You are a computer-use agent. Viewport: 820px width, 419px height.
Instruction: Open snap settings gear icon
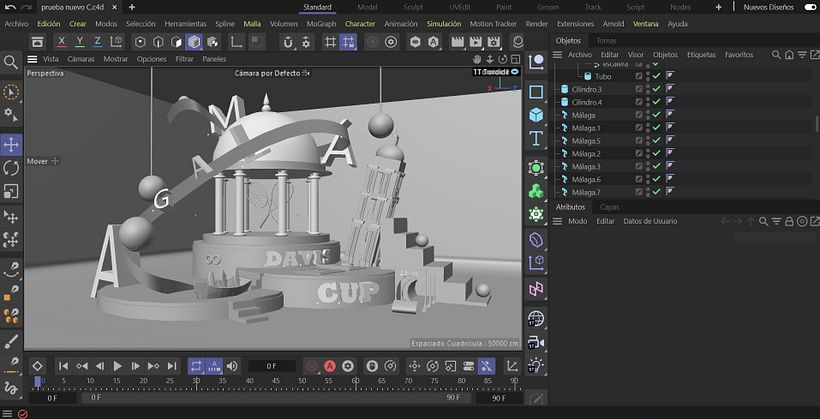pyautogui.click(x=306, y=42)
